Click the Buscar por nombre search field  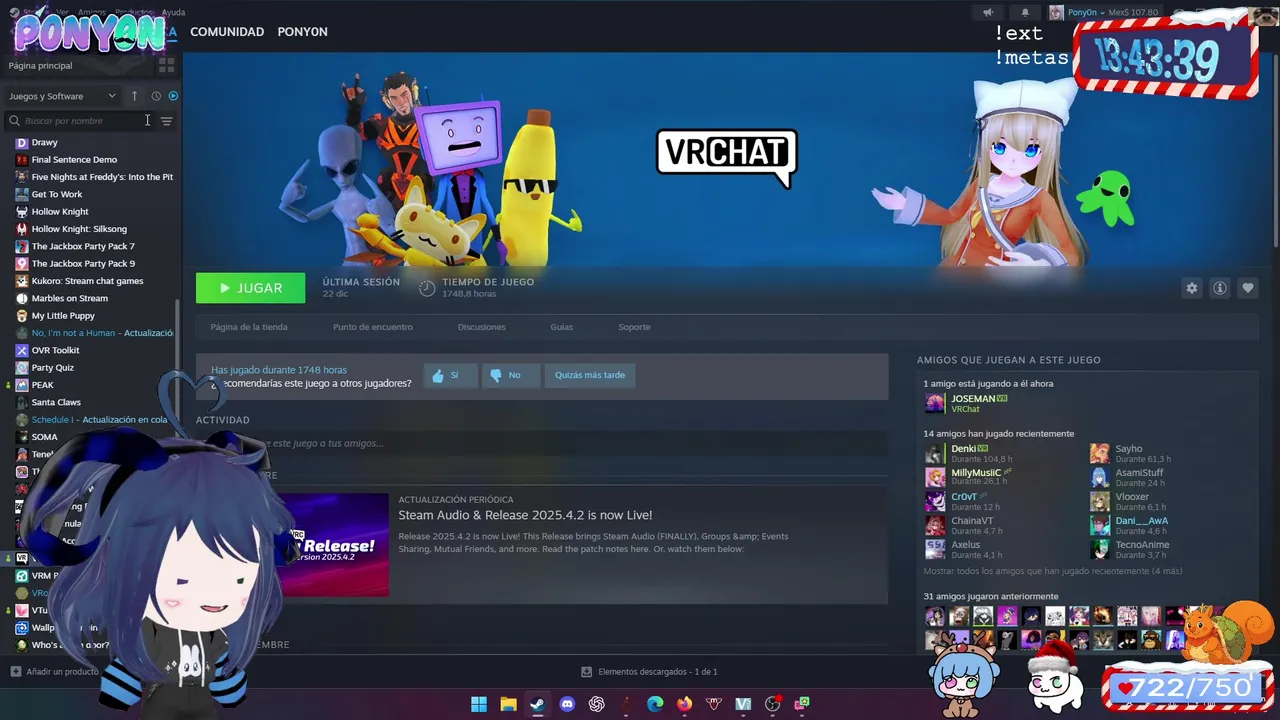pyautogui.click(x=80, y=121)
